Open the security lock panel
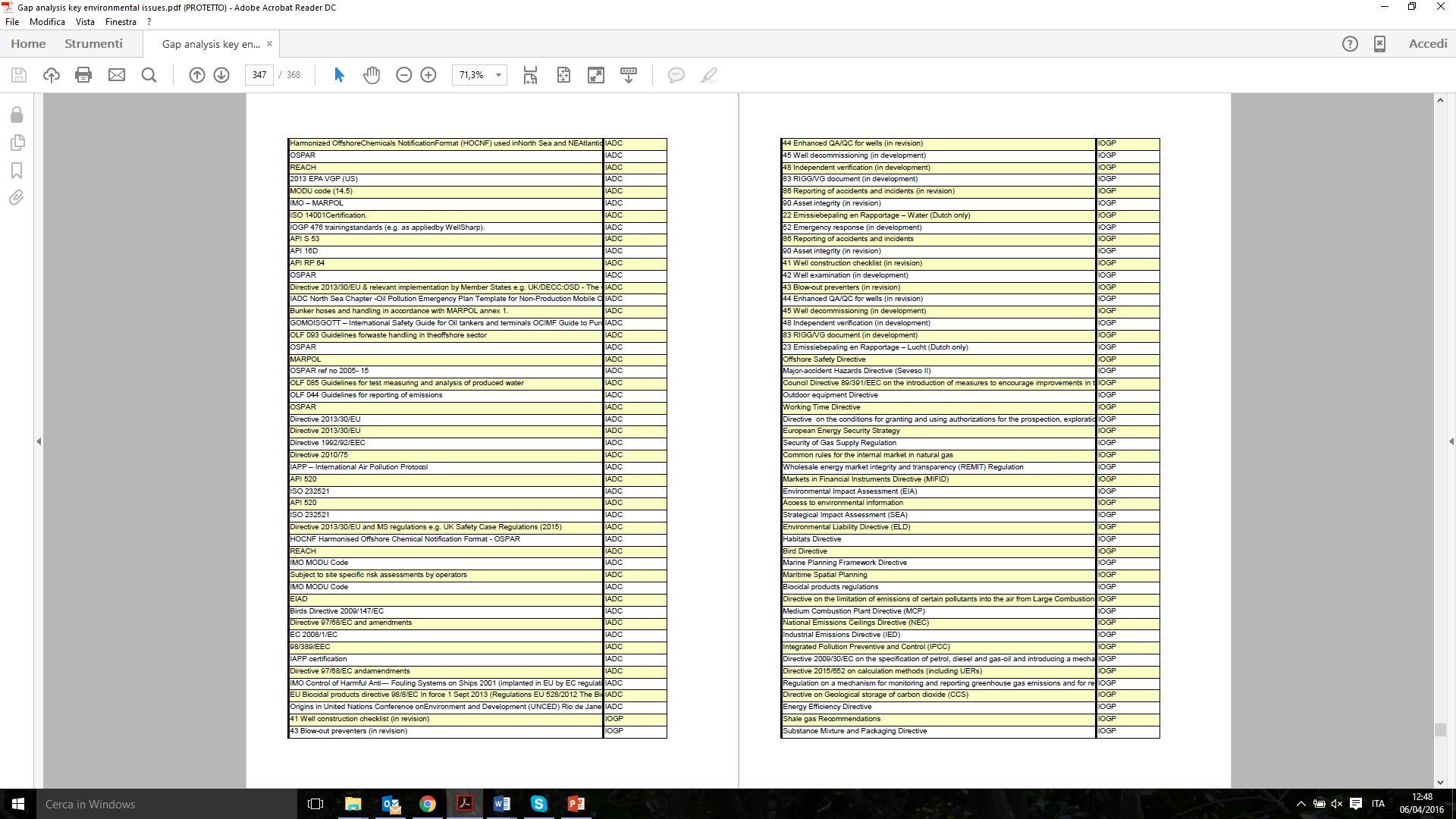This screenshot has width=1456, height=819. coord(17,115)
